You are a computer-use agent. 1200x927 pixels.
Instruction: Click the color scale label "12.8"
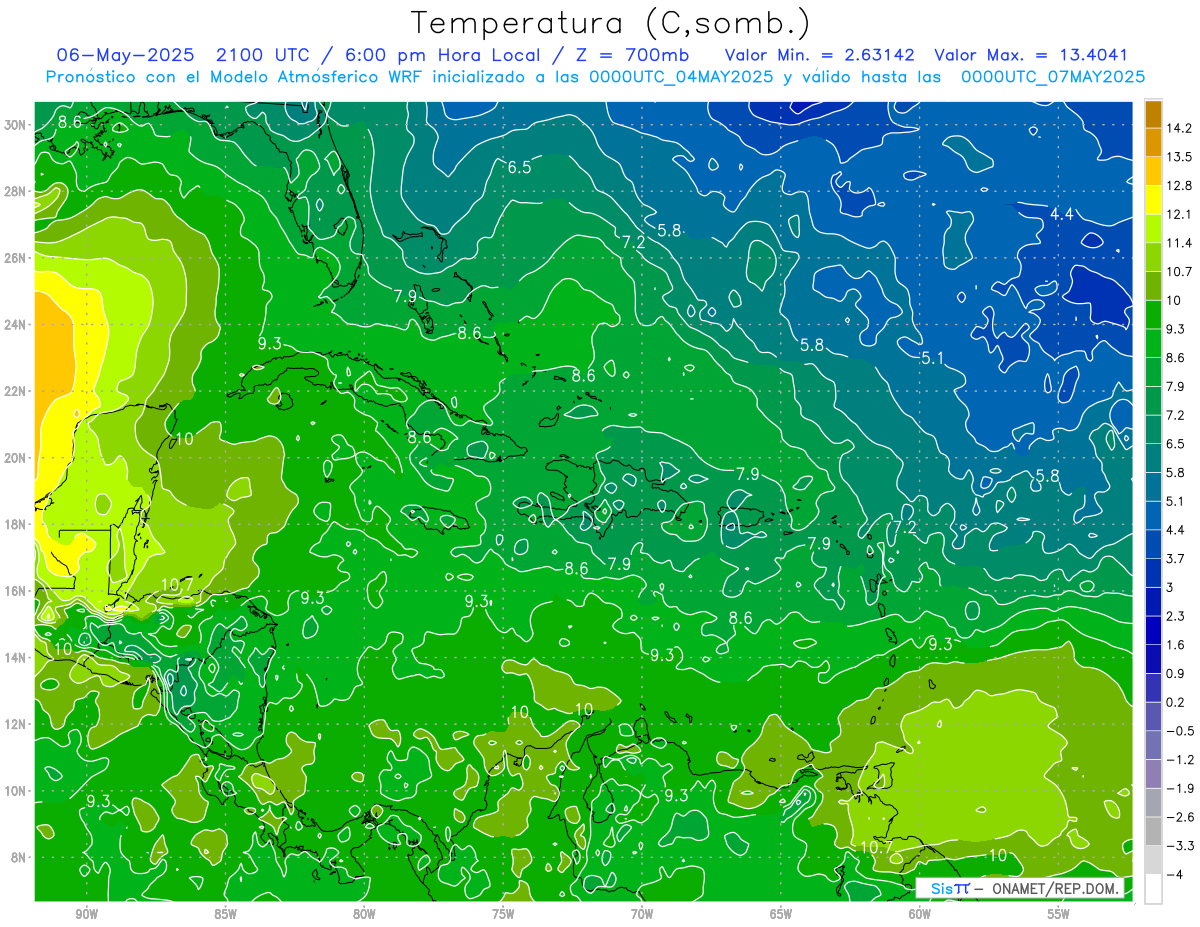tap(1178, 186)
